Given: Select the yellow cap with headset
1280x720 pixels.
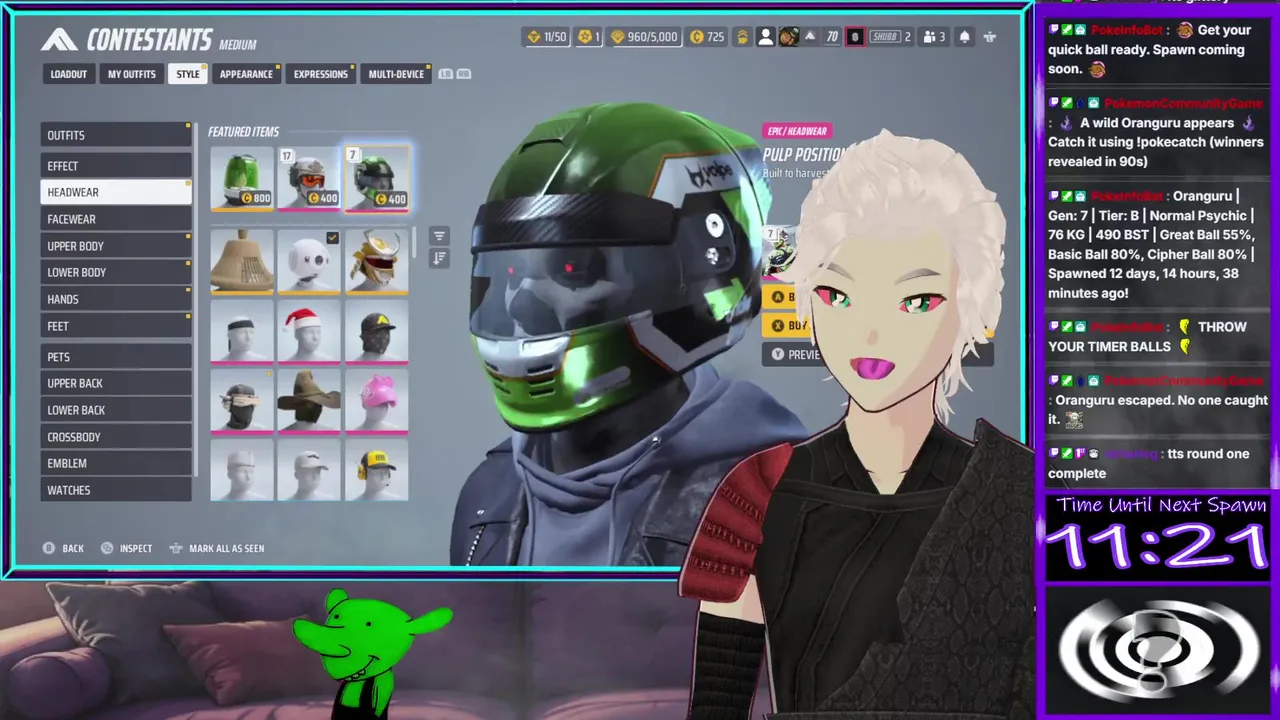Looking at the screenshot, I should (377, 470).
